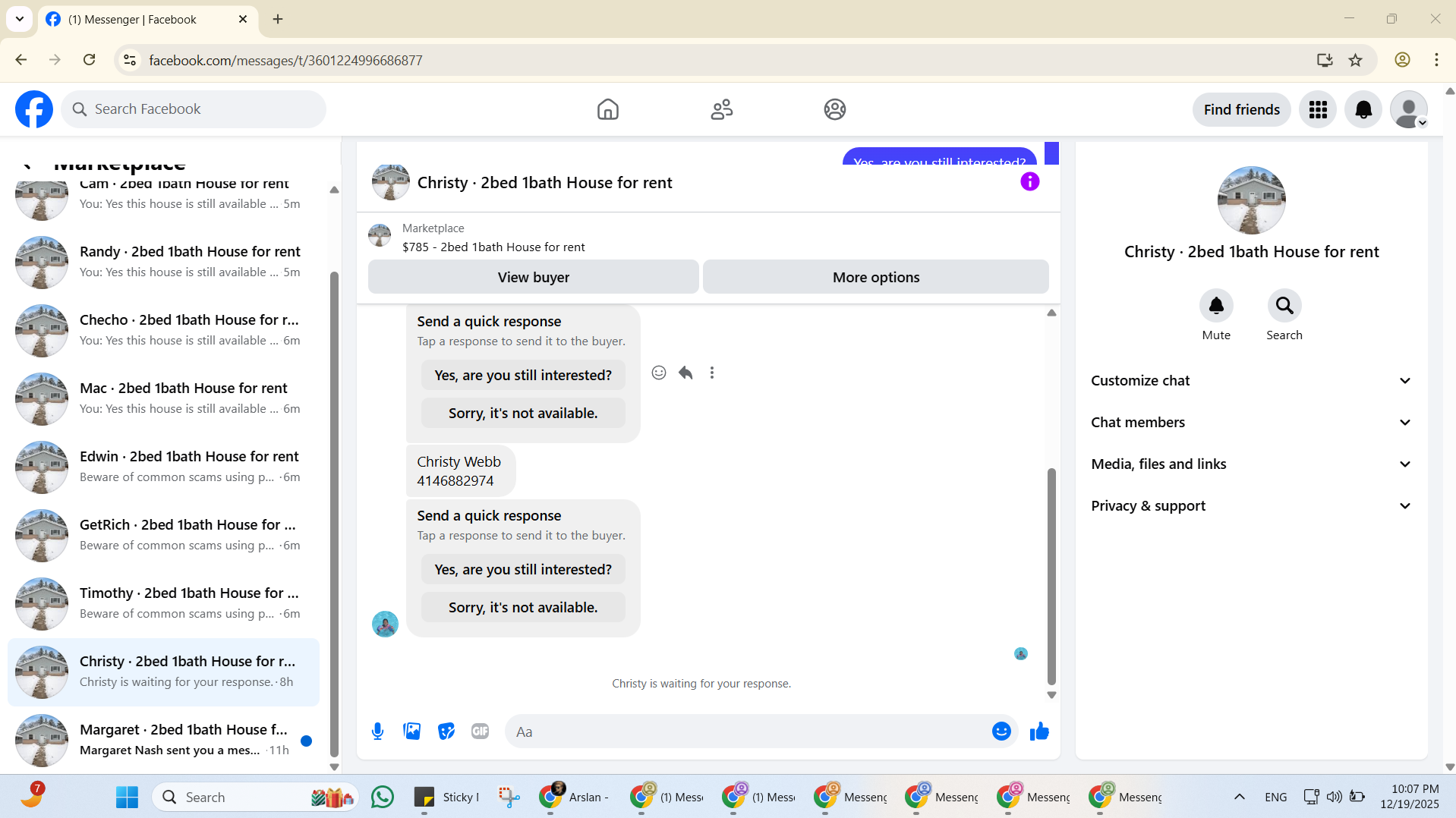Open Randy 2bed 1bath conversation
Screen dimensions: 1456x818
point(163,262)
